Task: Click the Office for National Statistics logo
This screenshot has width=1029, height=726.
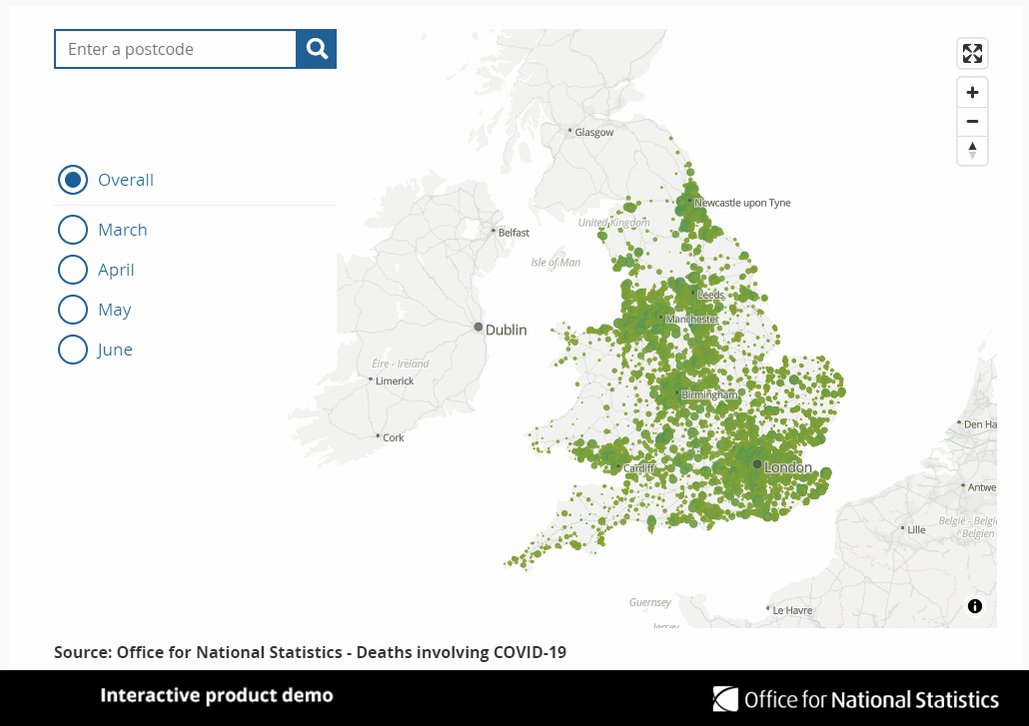Action: [x=856, y=699]
